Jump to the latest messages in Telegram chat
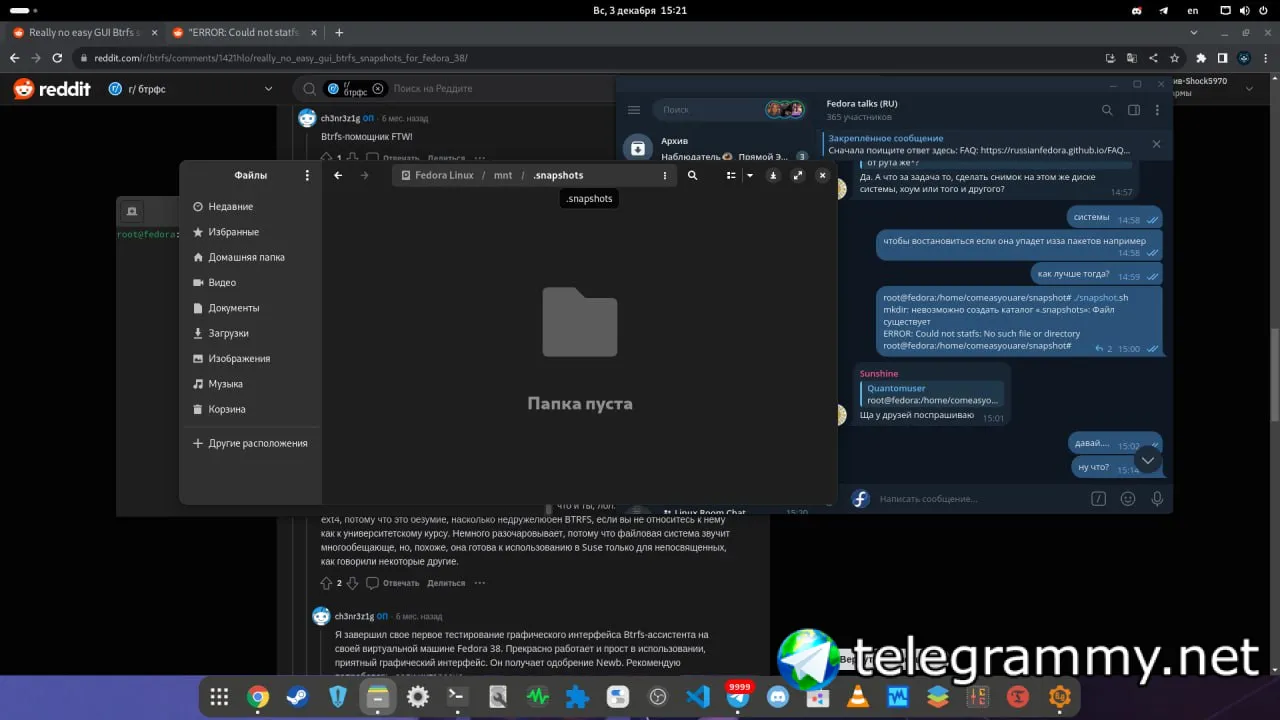 pyautogui.click(x=1148, y=460)
